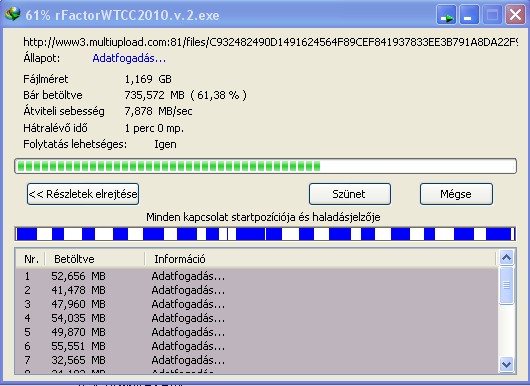
Task: Click the multiupload.com download URL text
Action: point(270,42)
